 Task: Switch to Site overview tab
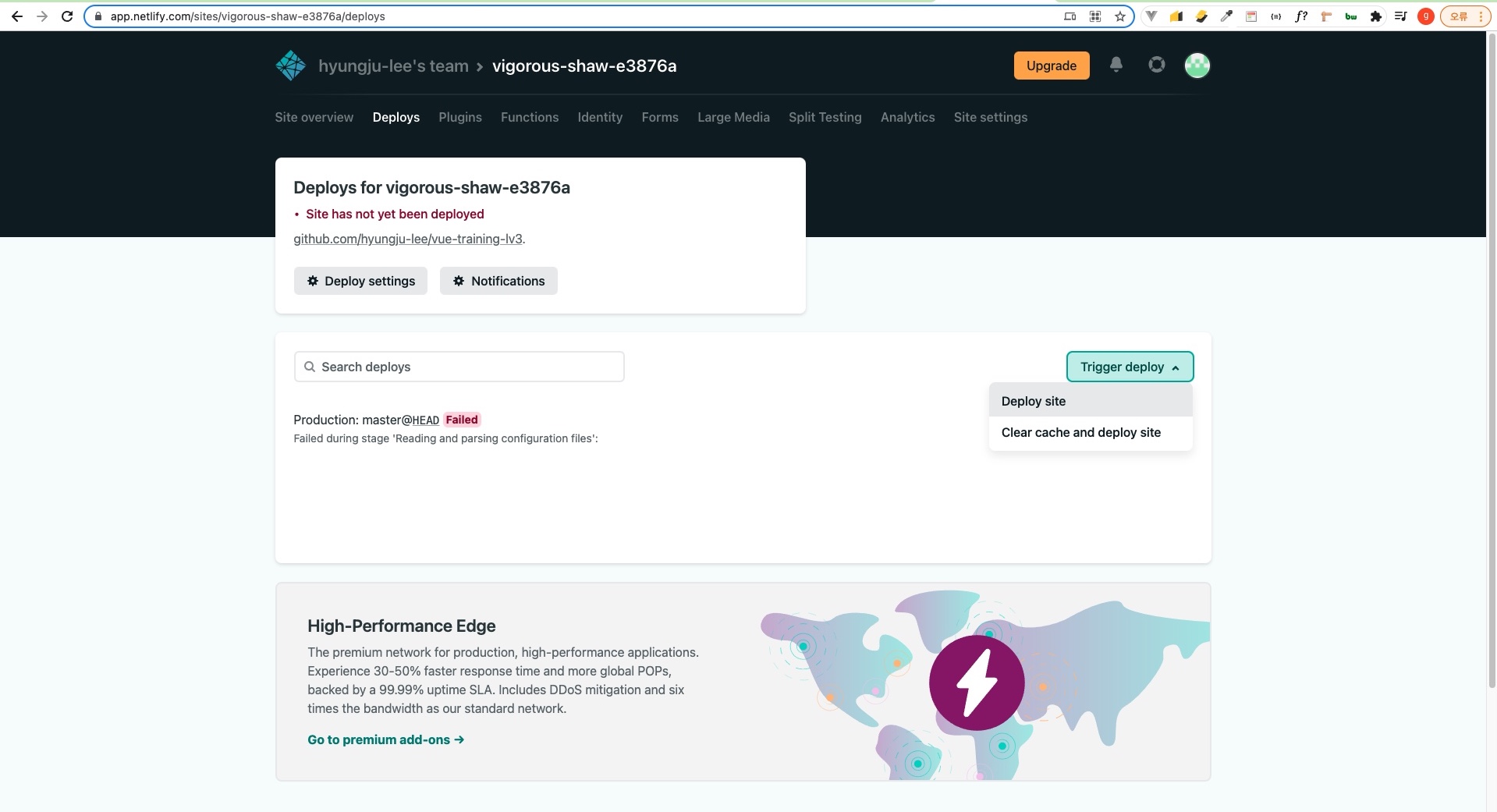point(314,117)
